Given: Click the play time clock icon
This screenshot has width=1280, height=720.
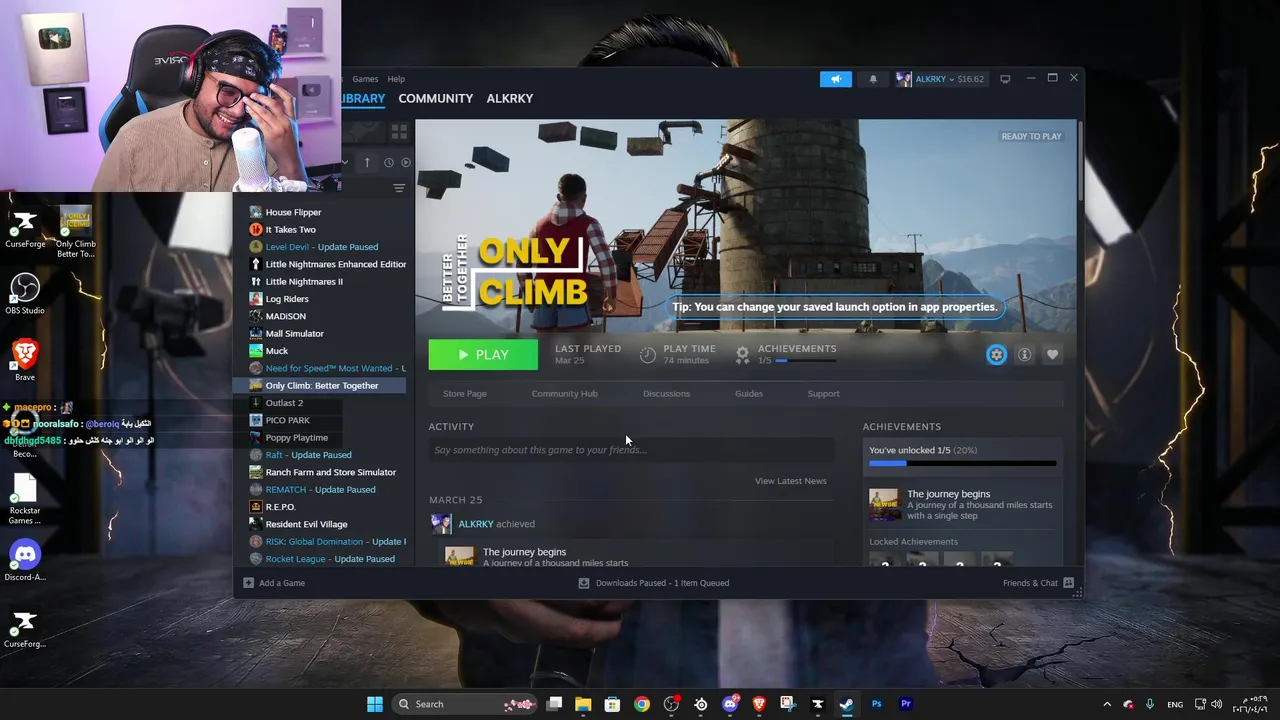Looking at the screenshot, I should tap(647, 355).
